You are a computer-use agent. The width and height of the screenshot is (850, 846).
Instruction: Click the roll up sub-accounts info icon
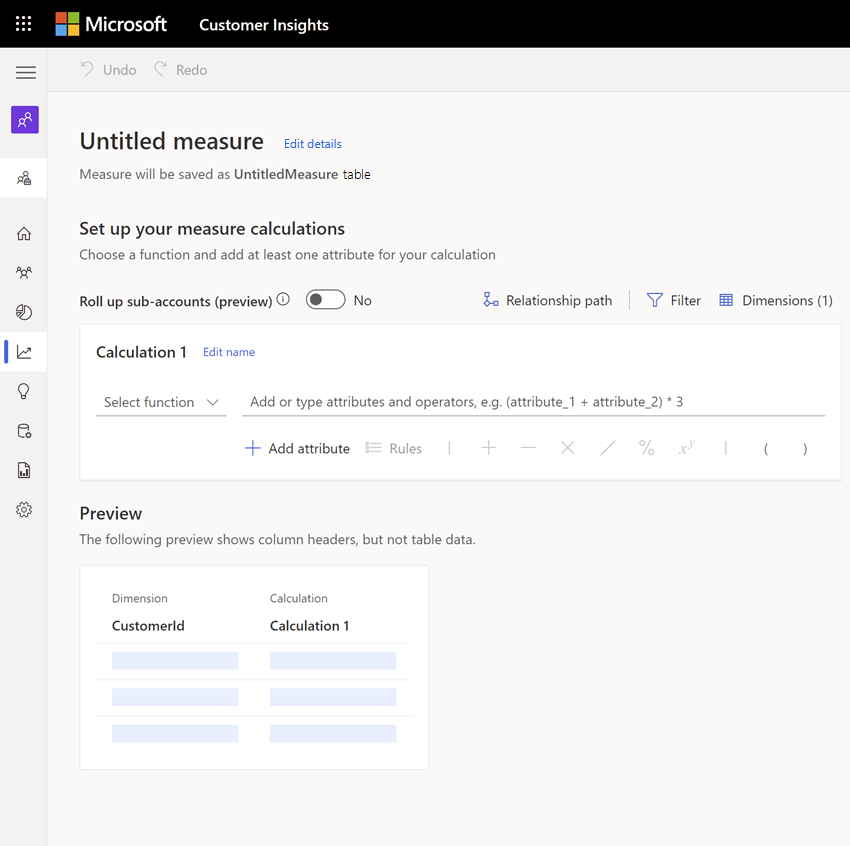(283, 299)
